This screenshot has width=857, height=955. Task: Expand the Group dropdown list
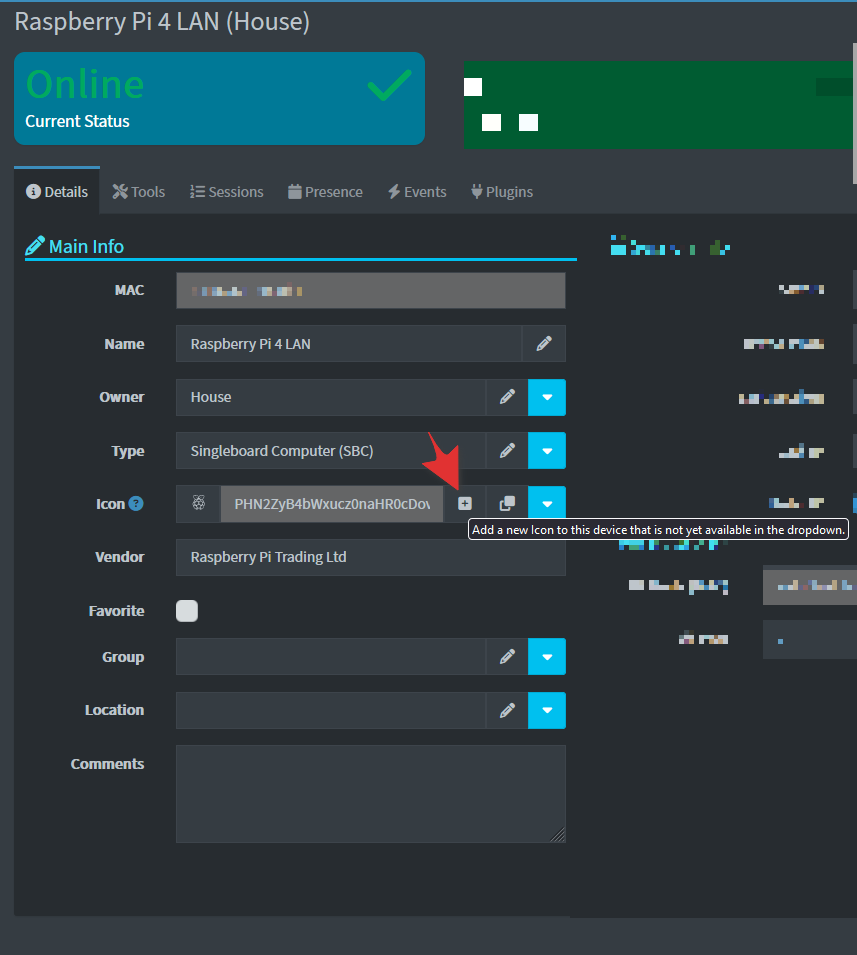[x=547, y=657]
